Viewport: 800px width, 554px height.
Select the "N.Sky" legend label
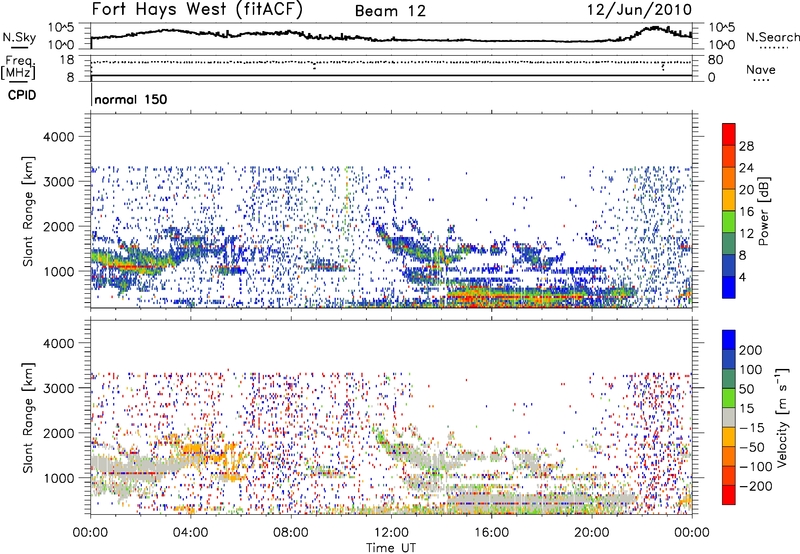[19, 37]
